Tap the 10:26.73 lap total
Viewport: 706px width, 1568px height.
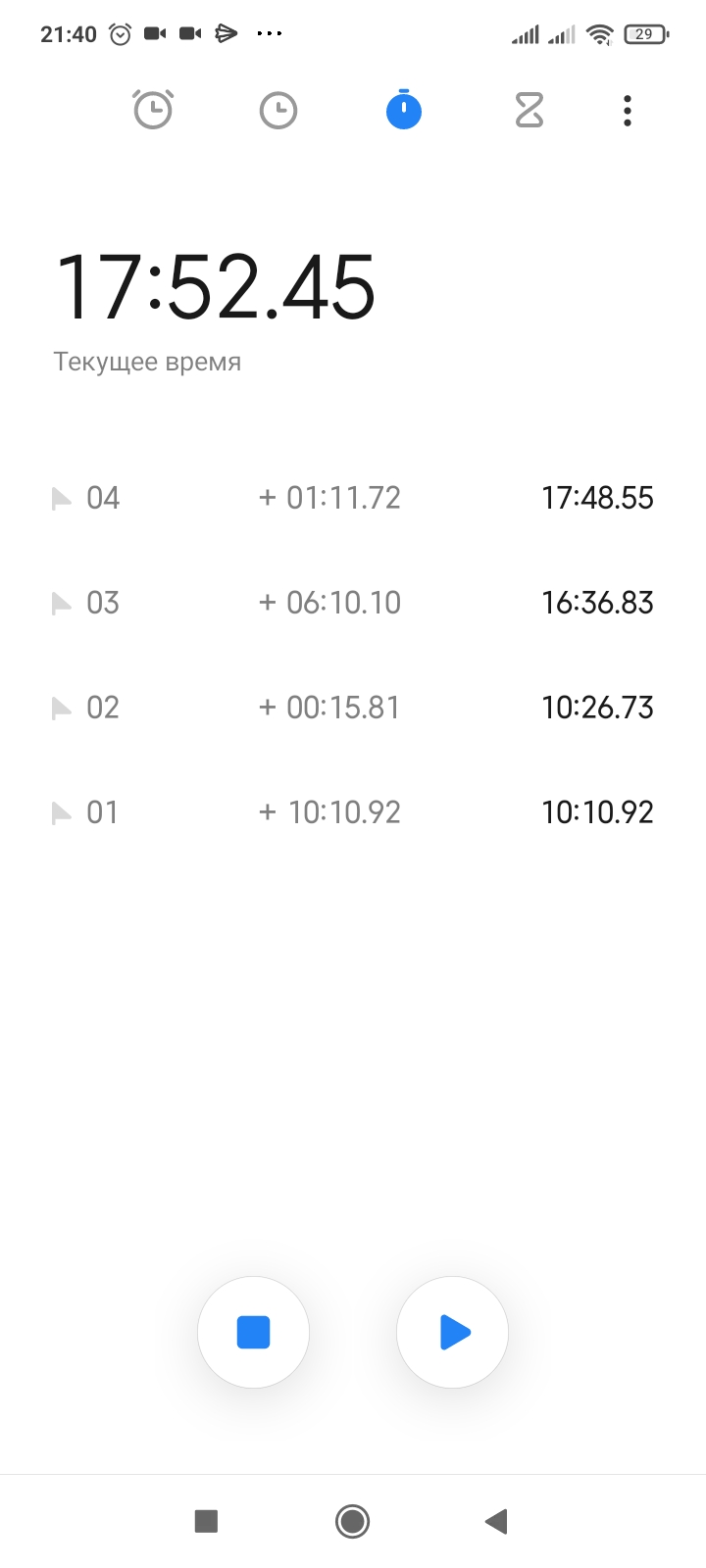click(597, 708)
